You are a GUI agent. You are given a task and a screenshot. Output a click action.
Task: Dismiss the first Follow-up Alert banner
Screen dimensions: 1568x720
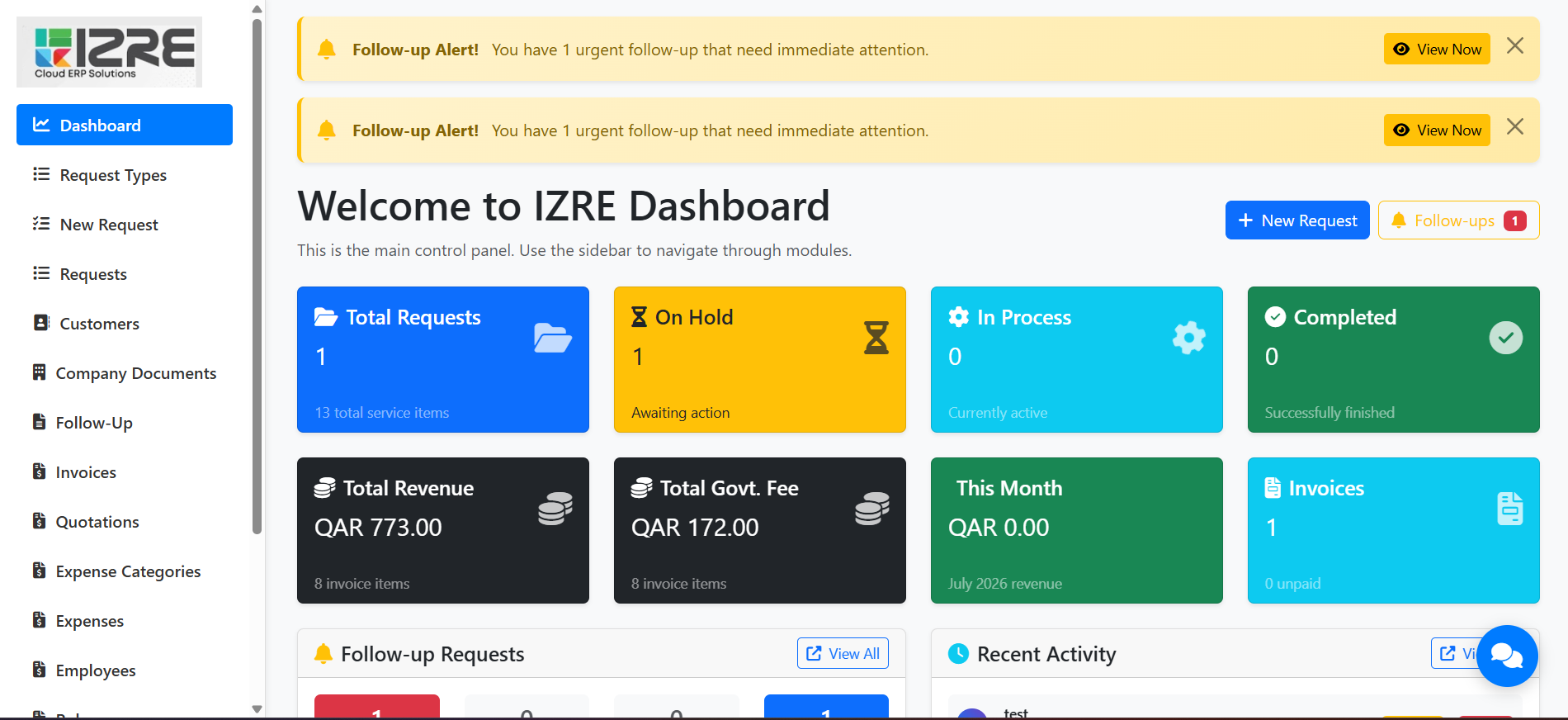[1515, 46]
